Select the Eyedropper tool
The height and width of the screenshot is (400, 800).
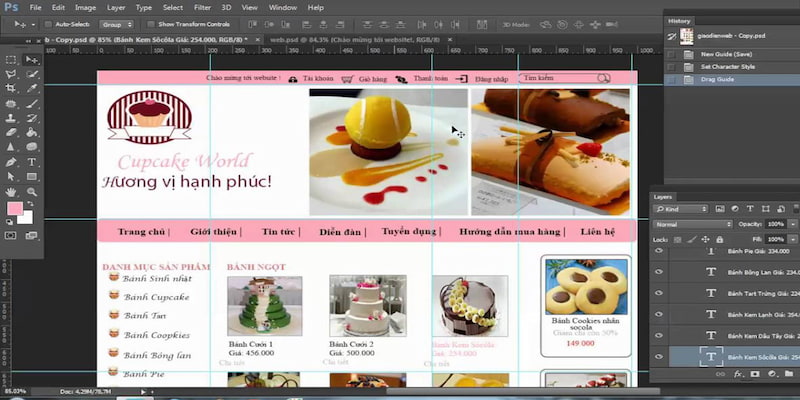(32, 89)
